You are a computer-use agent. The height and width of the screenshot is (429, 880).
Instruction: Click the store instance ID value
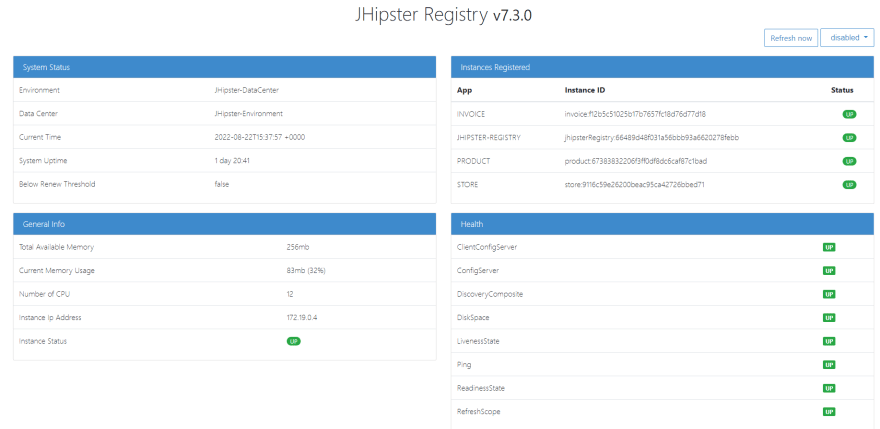635,185
